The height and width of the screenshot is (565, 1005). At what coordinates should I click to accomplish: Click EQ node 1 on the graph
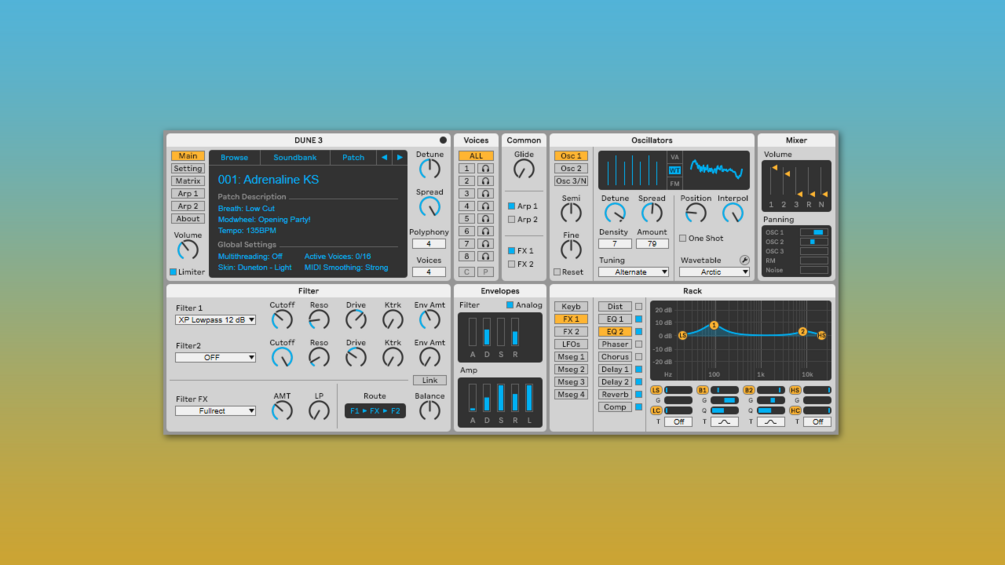coord(714,325)
